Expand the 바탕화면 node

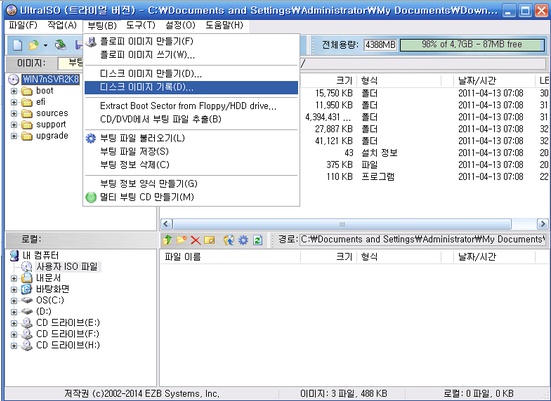click(x=14, y=290)
